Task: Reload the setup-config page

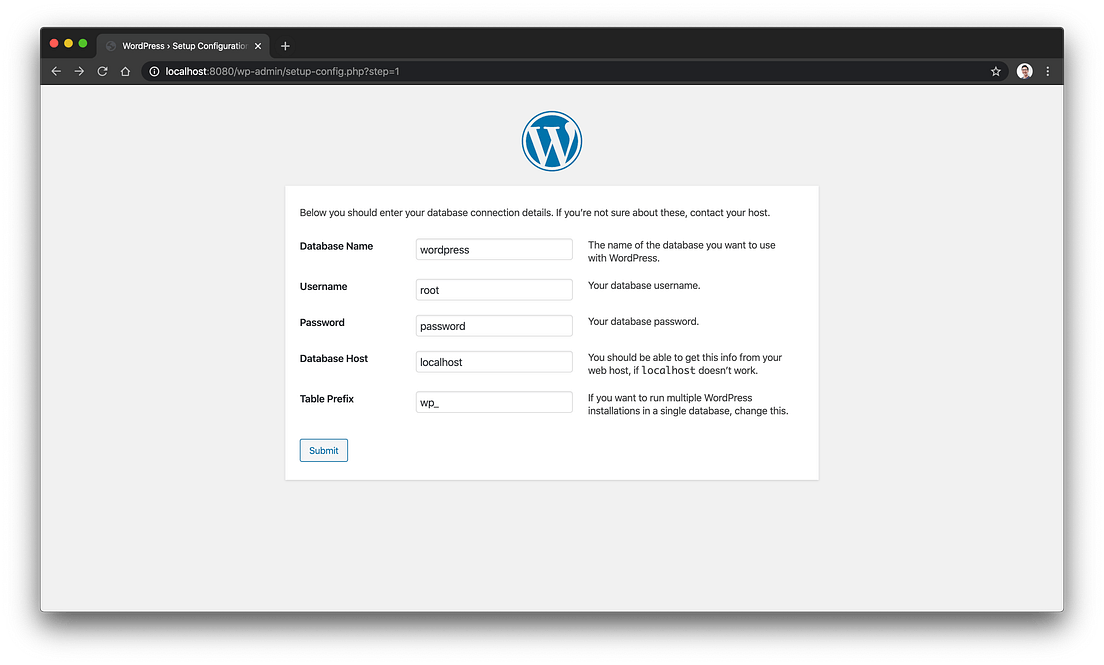Action: [102, 71]
